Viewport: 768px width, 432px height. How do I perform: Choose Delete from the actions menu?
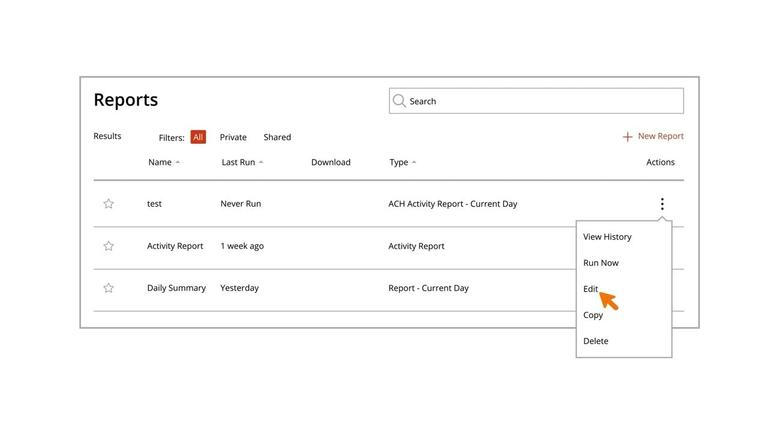pos(596,341)
